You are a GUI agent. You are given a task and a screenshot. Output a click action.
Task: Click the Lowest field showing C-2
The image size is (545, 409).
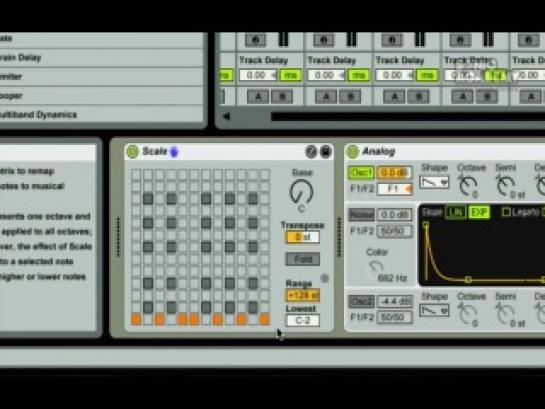302,320
